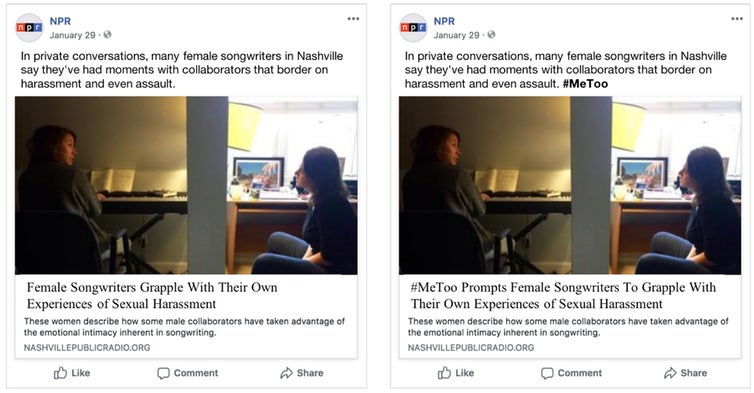Open NPR page name link on right post
Viewport: 754px width, 393px height.
pyautogui.click(x=444, y=21)
